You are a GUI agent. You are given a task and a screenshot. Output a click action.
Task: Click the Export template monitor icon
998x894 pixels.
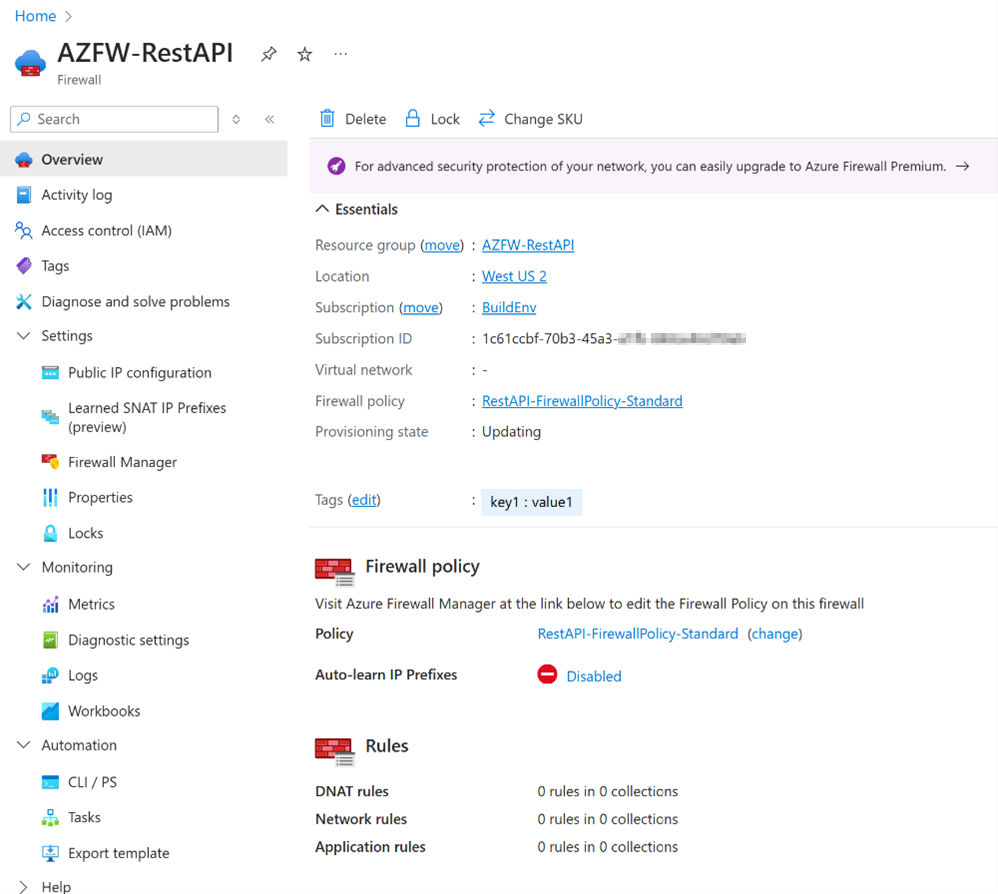tap(50, 853)
